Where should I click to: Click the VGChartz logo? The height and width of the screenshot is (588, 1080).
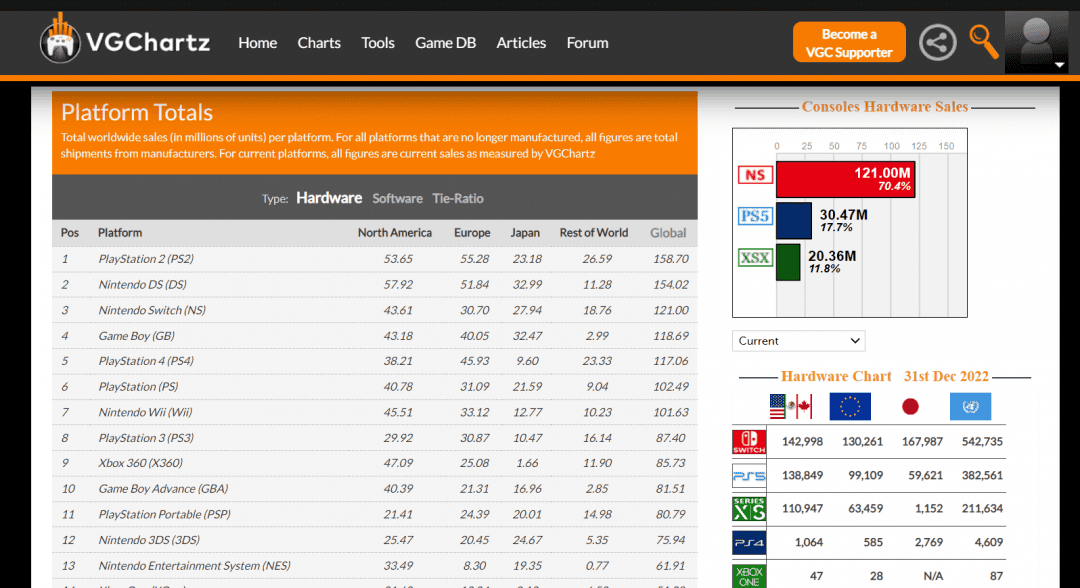[125, 40]
